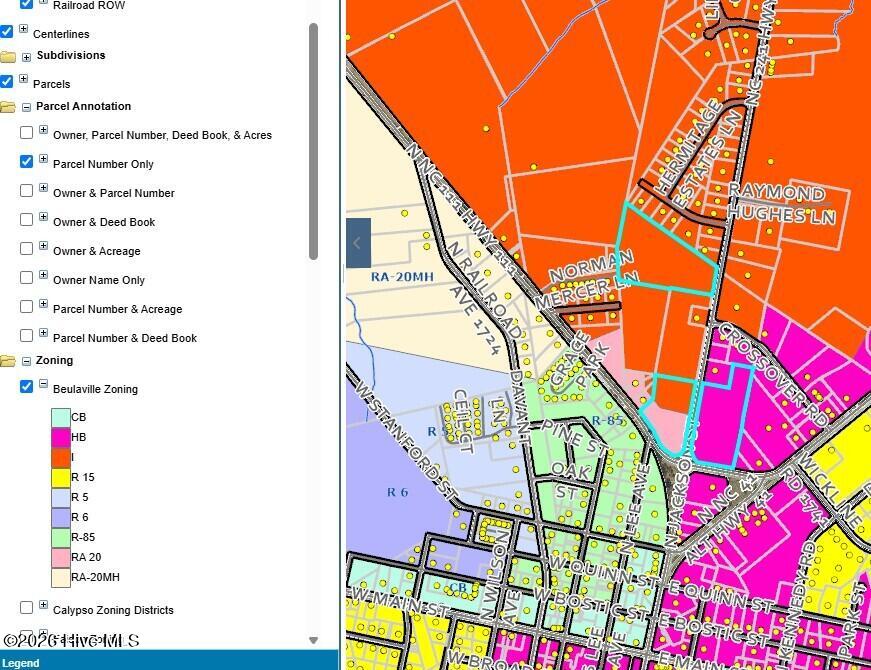The width and height of the screenshot is (871, 670).
Task: Select the Parcel Annotation tree label
Action: coord(83,106)
